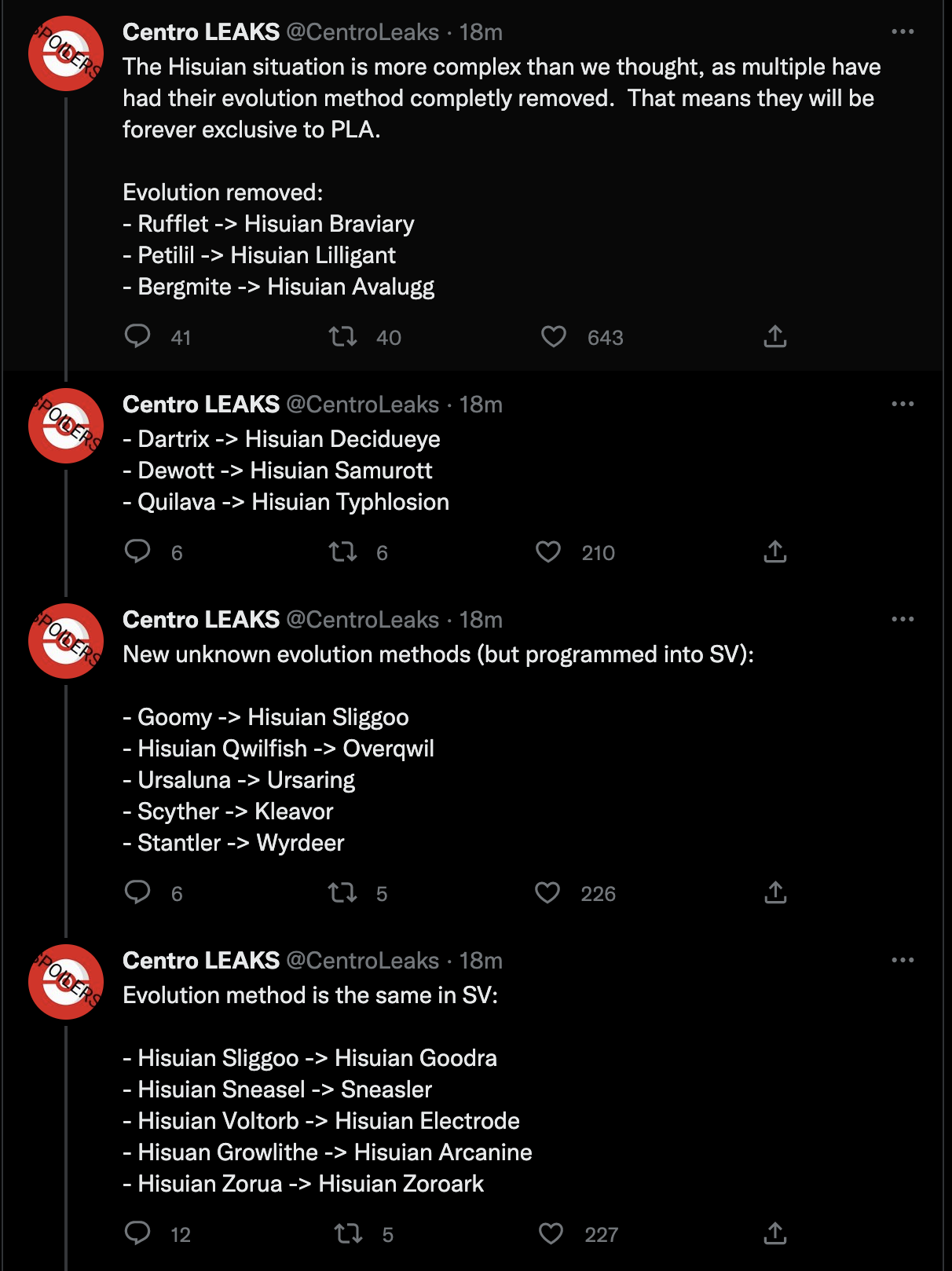
Task: Open more menu on unknown methods tweet
Action: [x=903, y=620]
